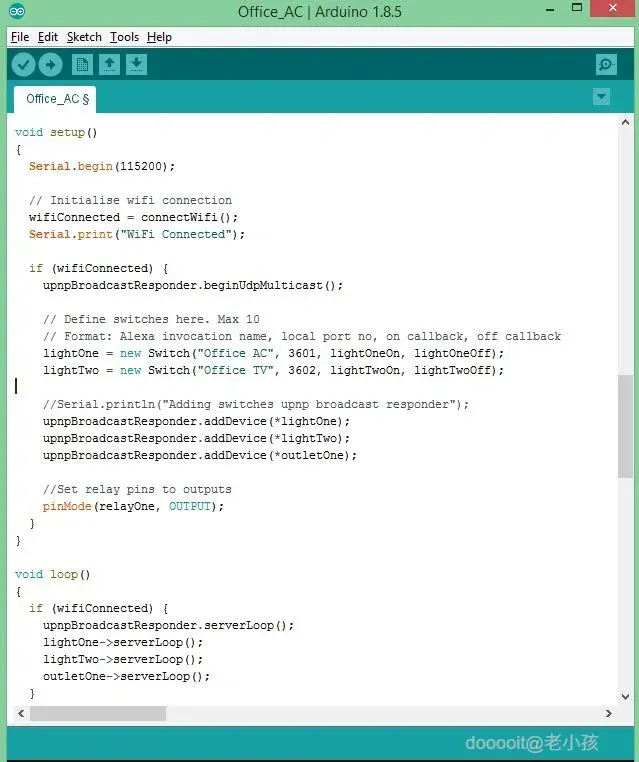The height and width of the screenshot is (762, 639).
Task: Click '// Format: Alexa invocation name' comment
Action: 302,336
